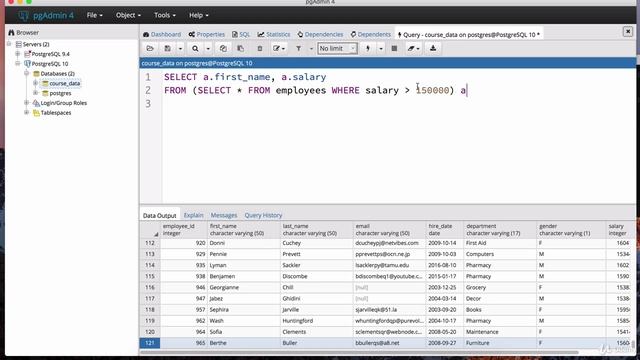The width and height of the screenshot is (640, 360).
Task: Select the postgres database item
Action: click(60, 93)
